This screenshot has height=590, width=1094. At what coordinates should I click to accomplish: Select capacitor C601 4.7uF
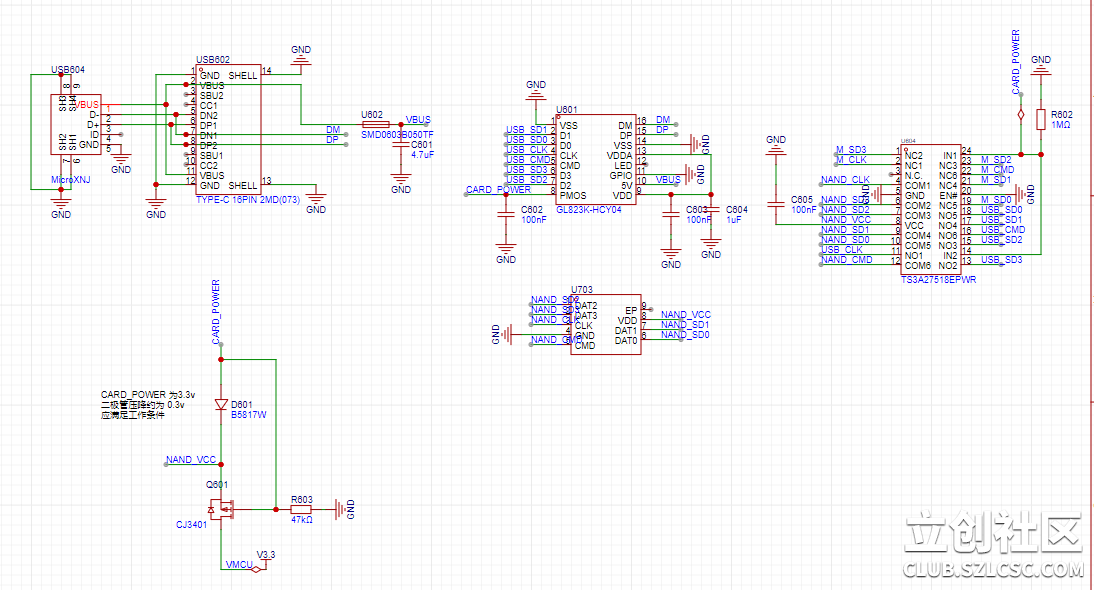(401, 145)
